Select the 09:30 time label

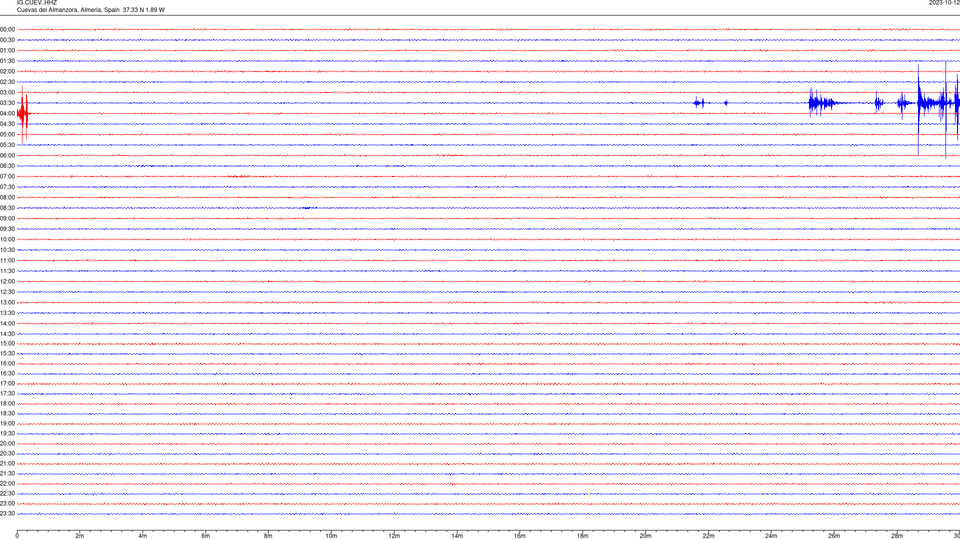tap(7, 229)
